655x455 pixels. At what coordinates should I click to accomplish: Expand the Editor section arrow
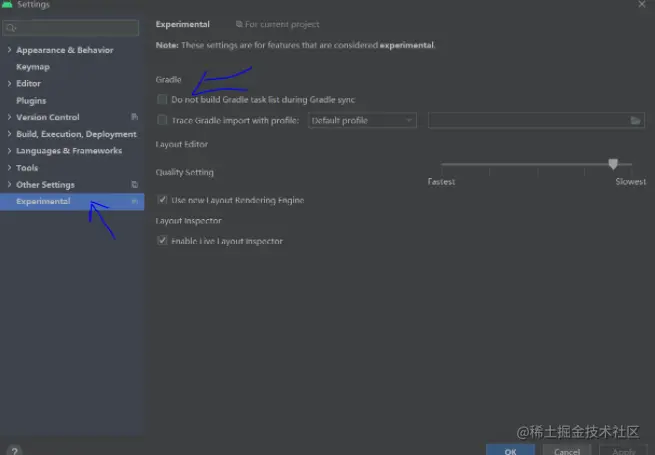[9, 84]
